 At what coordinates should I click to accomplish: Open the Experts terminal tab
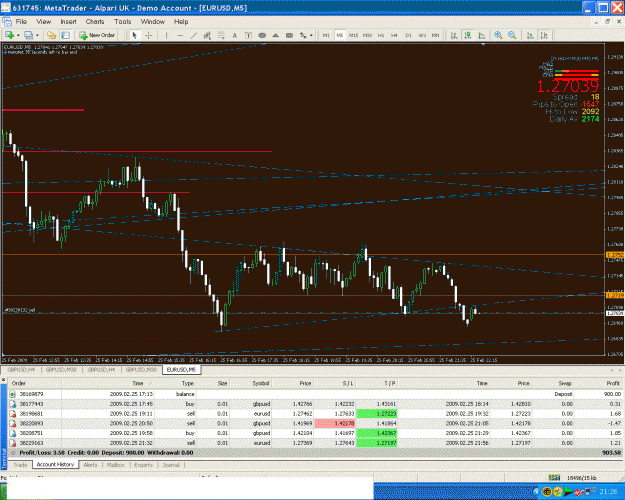(x=143, y=465)
